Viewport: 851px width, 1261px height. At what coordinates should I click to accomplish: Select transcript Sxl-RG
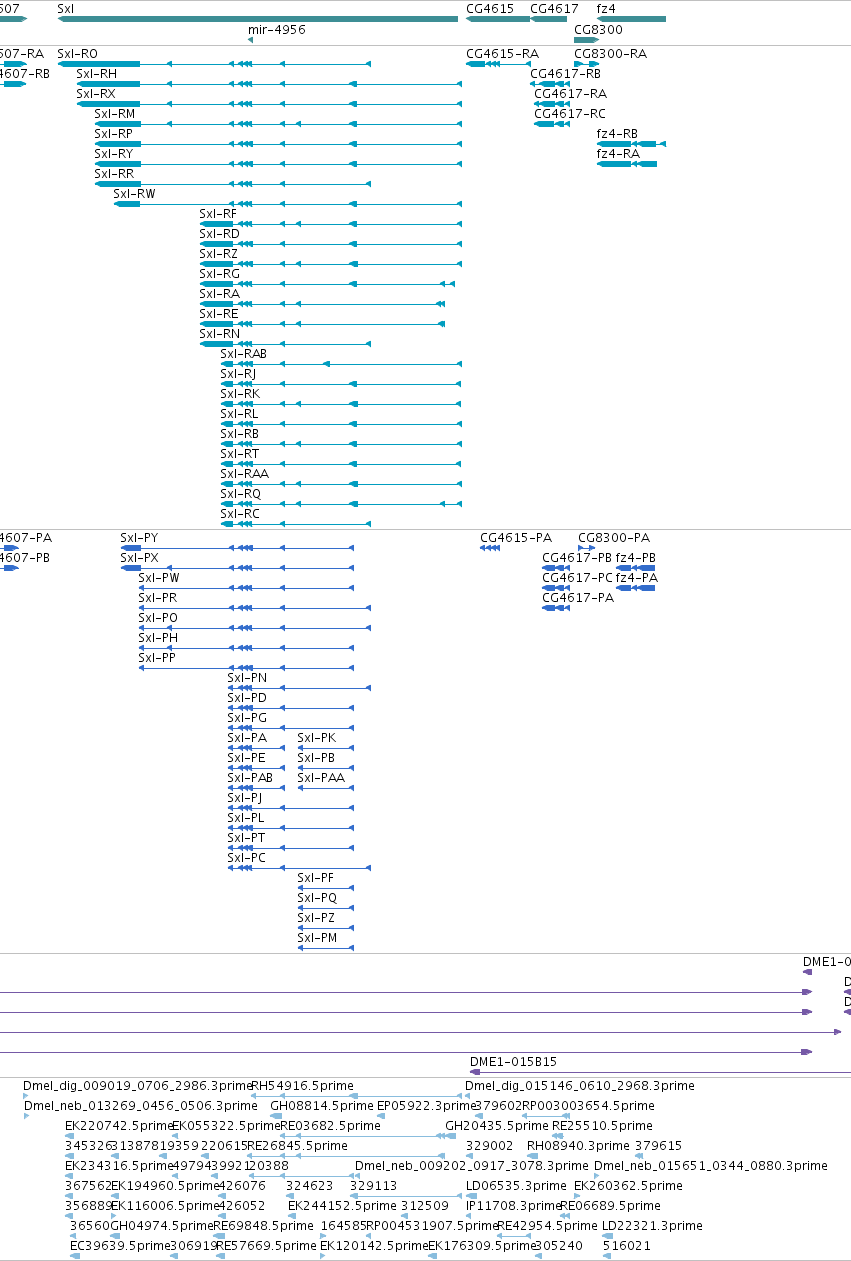click(220, 274)
